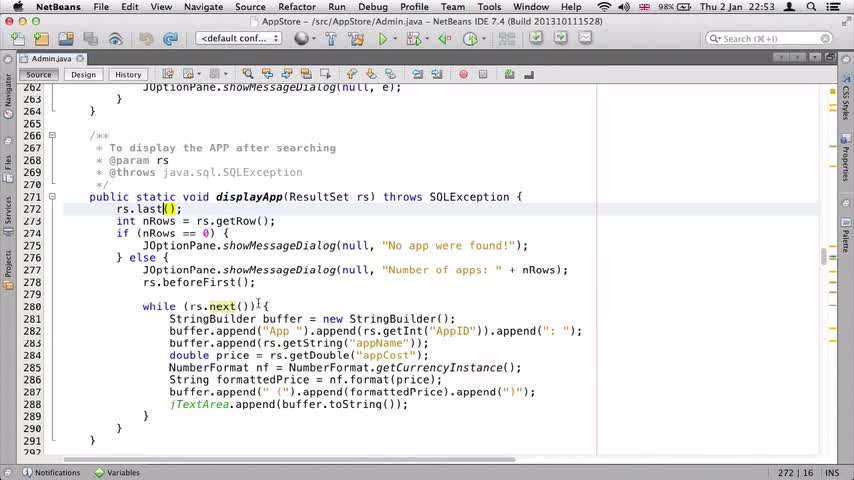
Task: Open the Team menu
Action: [453, 7]
